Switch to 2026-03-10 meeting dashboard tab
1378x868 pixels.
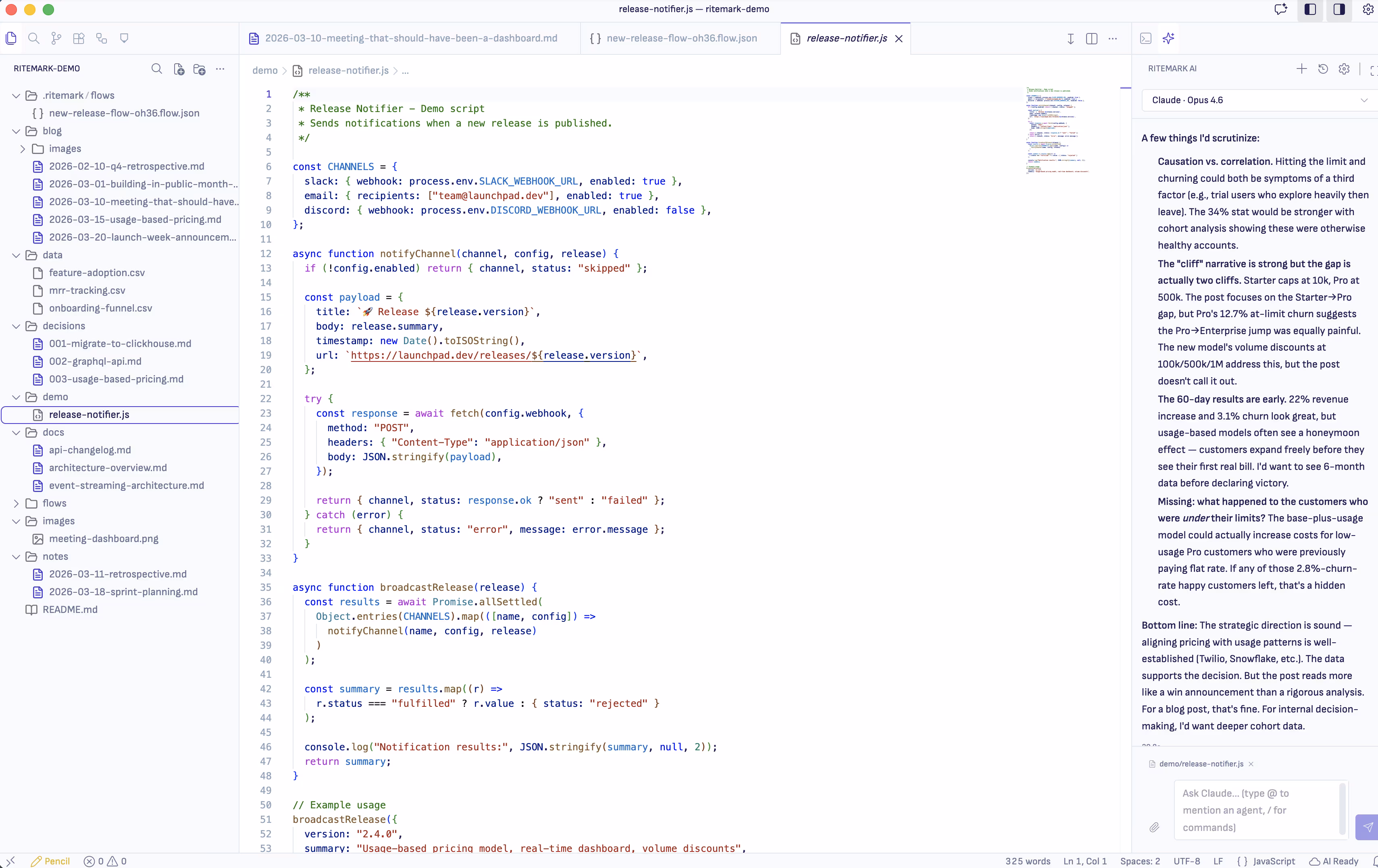click(x=410, y=38)
